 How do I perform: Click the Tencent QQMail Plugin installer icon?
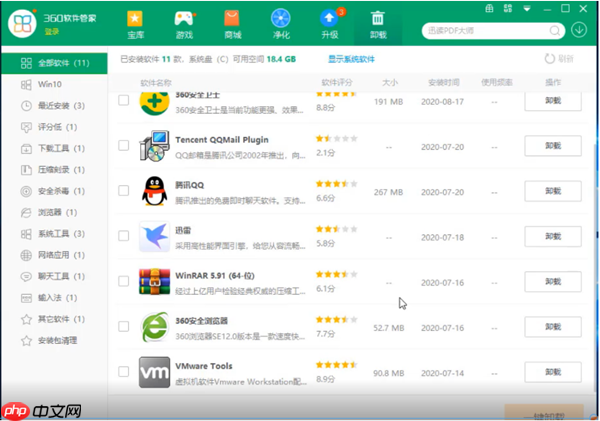point(154,146)
